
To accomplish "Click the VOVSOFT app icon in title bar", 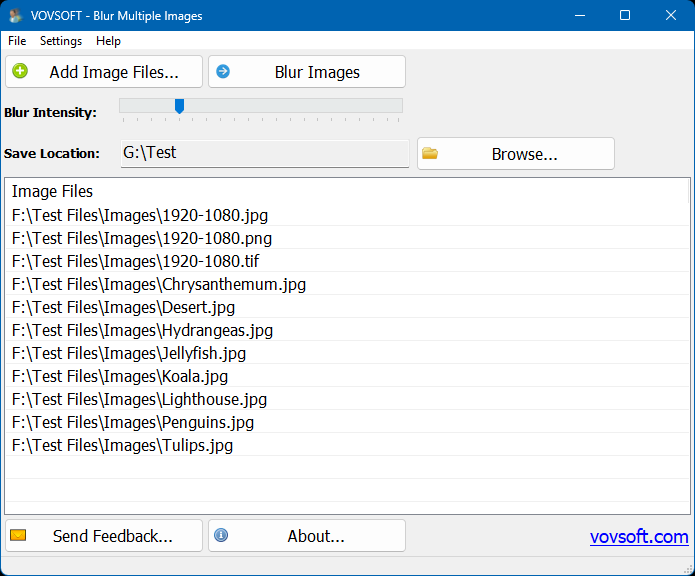I will click(x=16, y=16).
